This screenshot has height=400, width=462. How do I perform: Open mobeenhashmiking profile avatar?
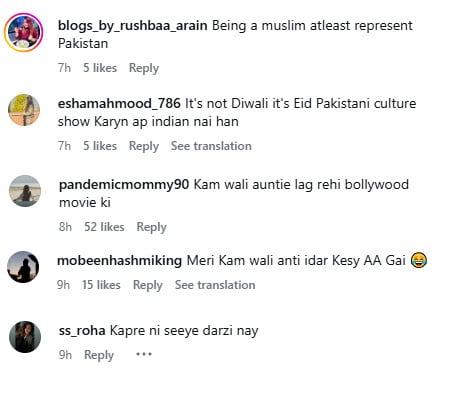[23, 267]
